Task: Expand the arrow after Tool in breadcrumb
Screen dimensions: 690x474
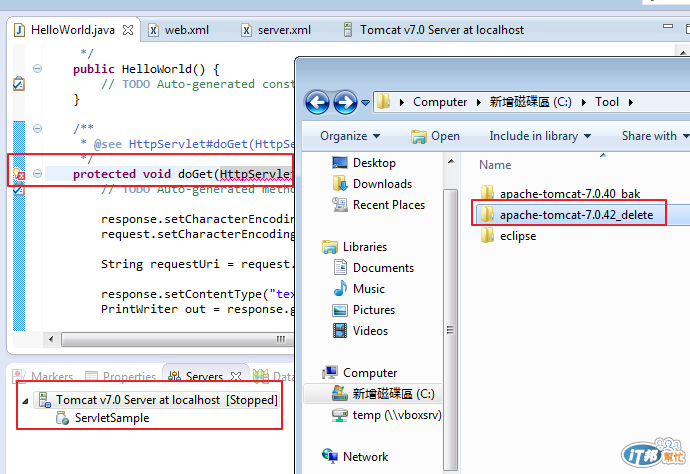Action: click(x=631, y=103)
